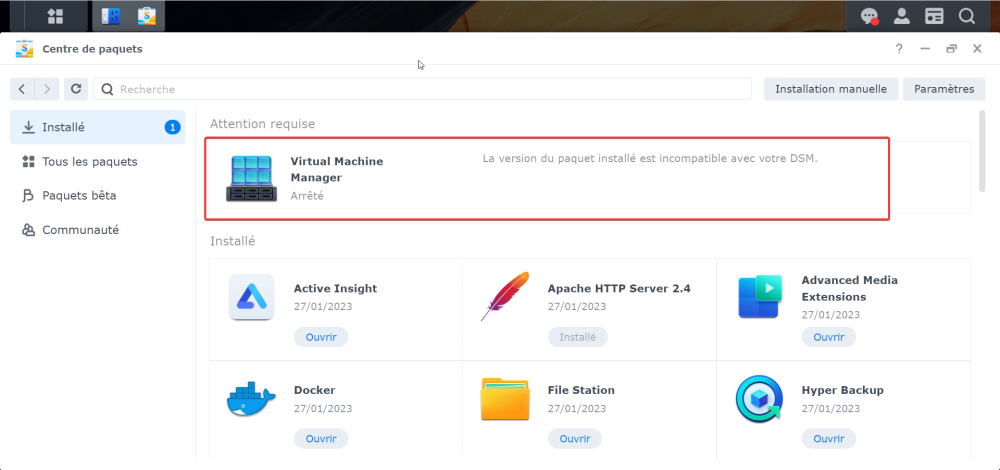Screen dimensions: 1000x470
Task: Open the Paramètres button
Action: pyautogui.click(x=944, y=89)
